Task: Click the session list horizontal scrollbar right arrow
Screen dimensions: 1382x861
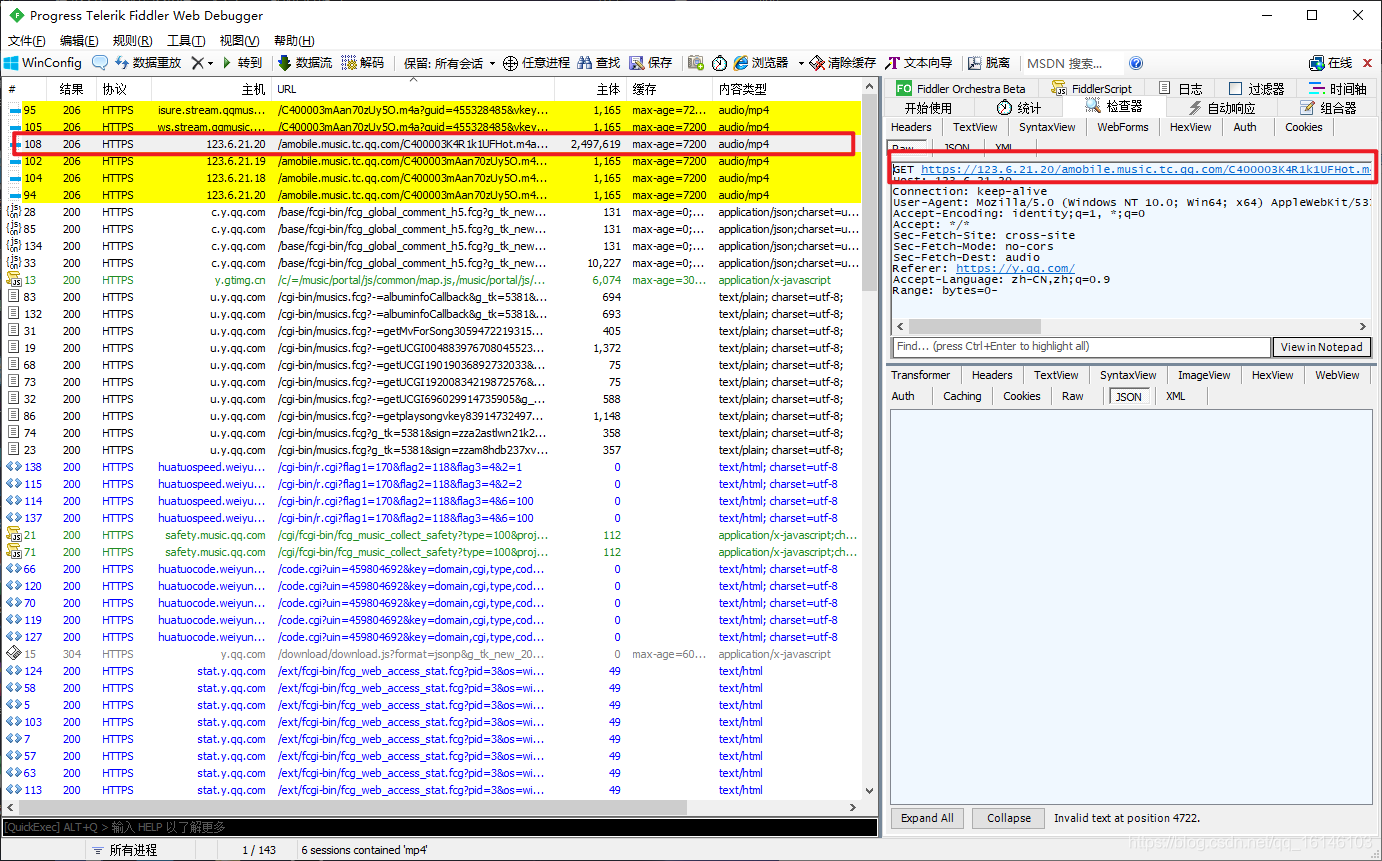Action: tap(854, 807)
